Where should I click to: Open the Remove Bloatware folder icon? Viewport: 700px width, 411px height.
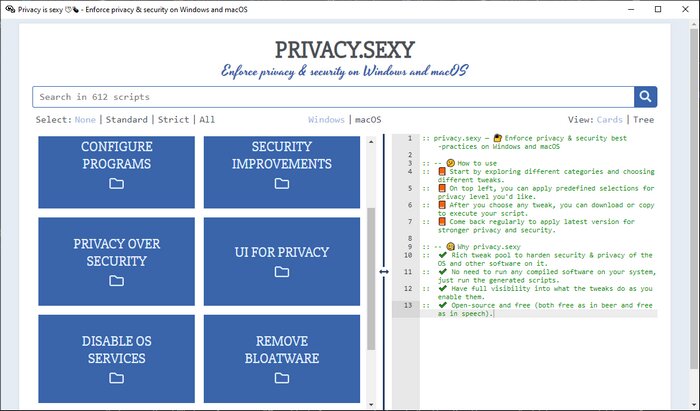(x=282, y=378)
